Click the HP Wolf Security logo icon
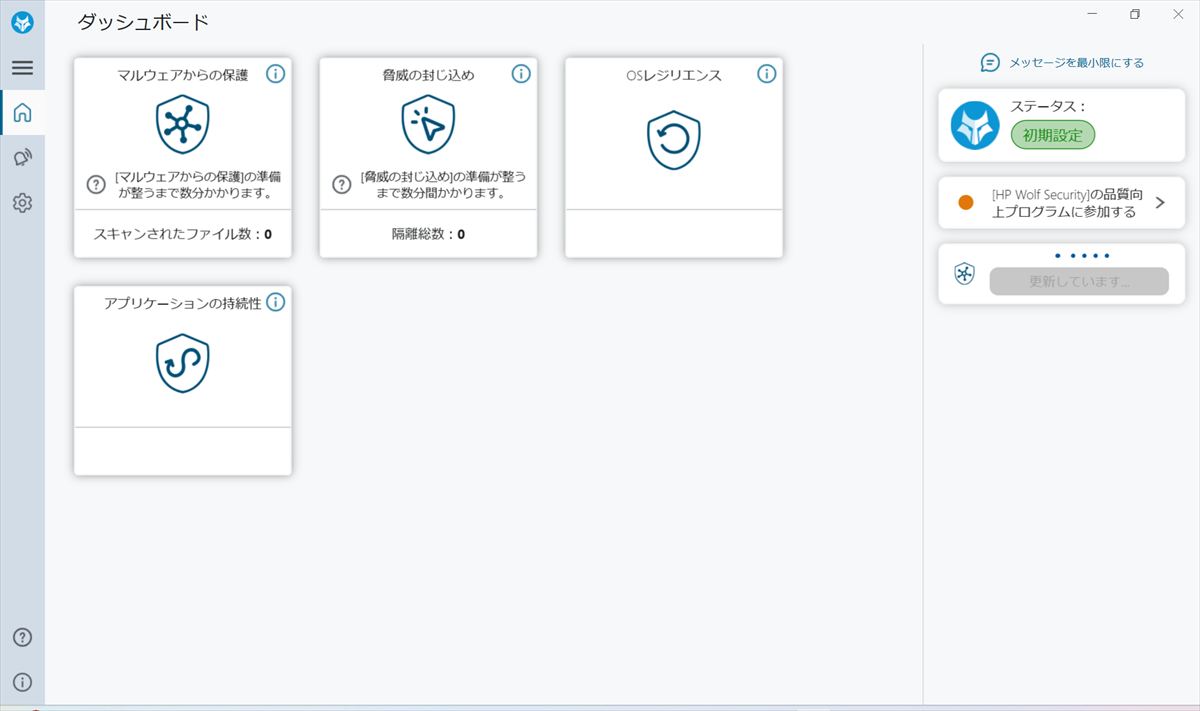The width and height of the screenshot is (1200, 711). [22, 23]
